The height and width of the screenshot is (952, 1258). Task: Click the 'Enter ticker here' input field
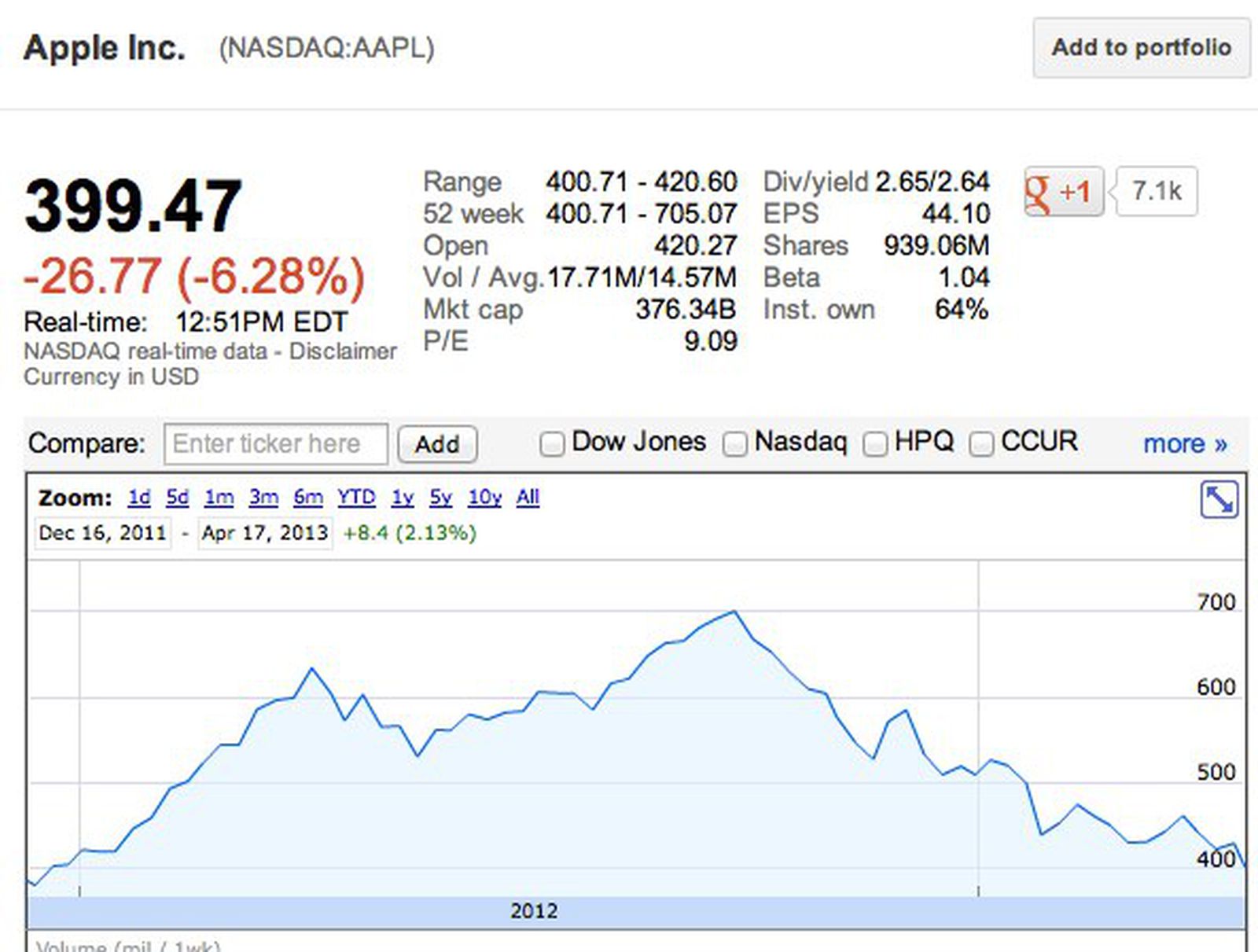click(x=275, y=443)
